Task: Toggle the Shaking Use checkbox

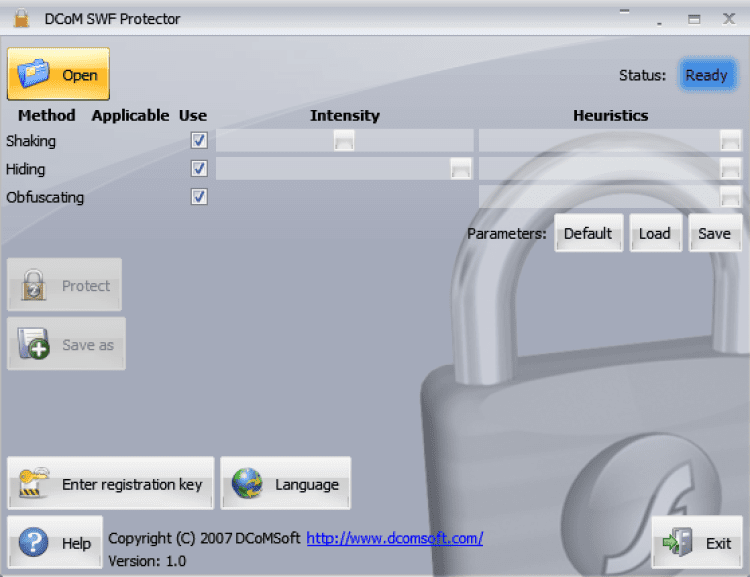Action: point(199,140)
